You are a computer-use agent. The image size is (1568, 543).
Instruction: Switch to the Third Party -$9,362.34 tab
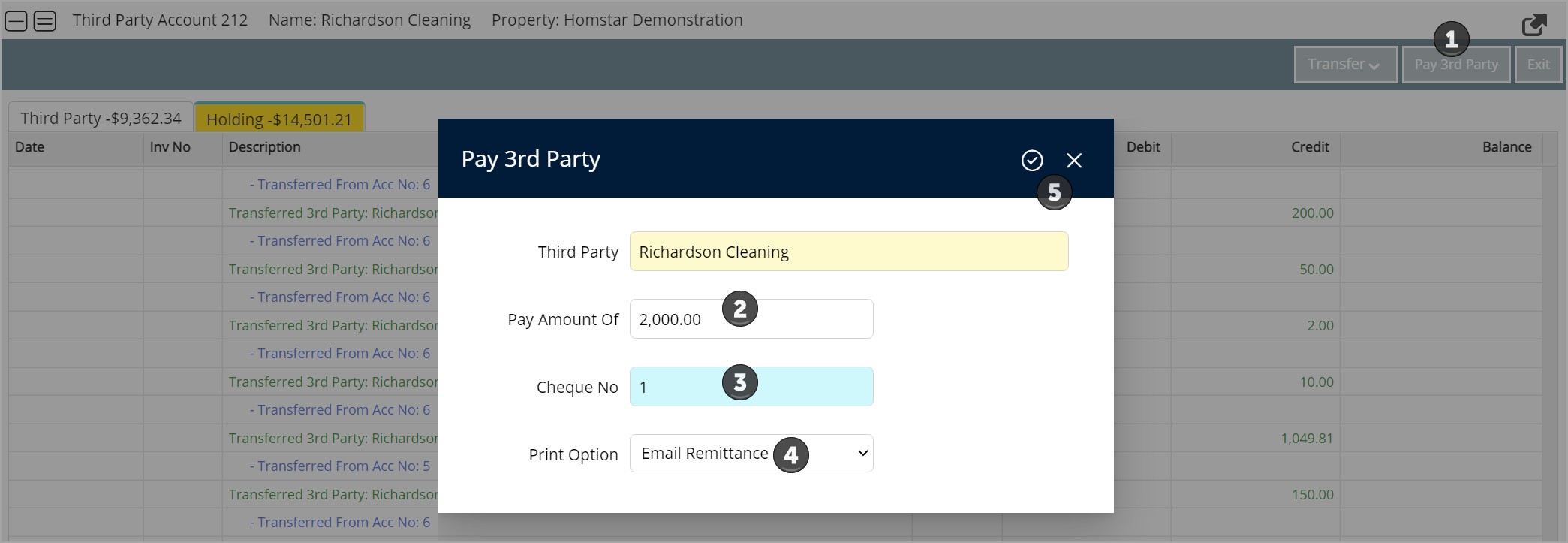click(x=101, y=119)
